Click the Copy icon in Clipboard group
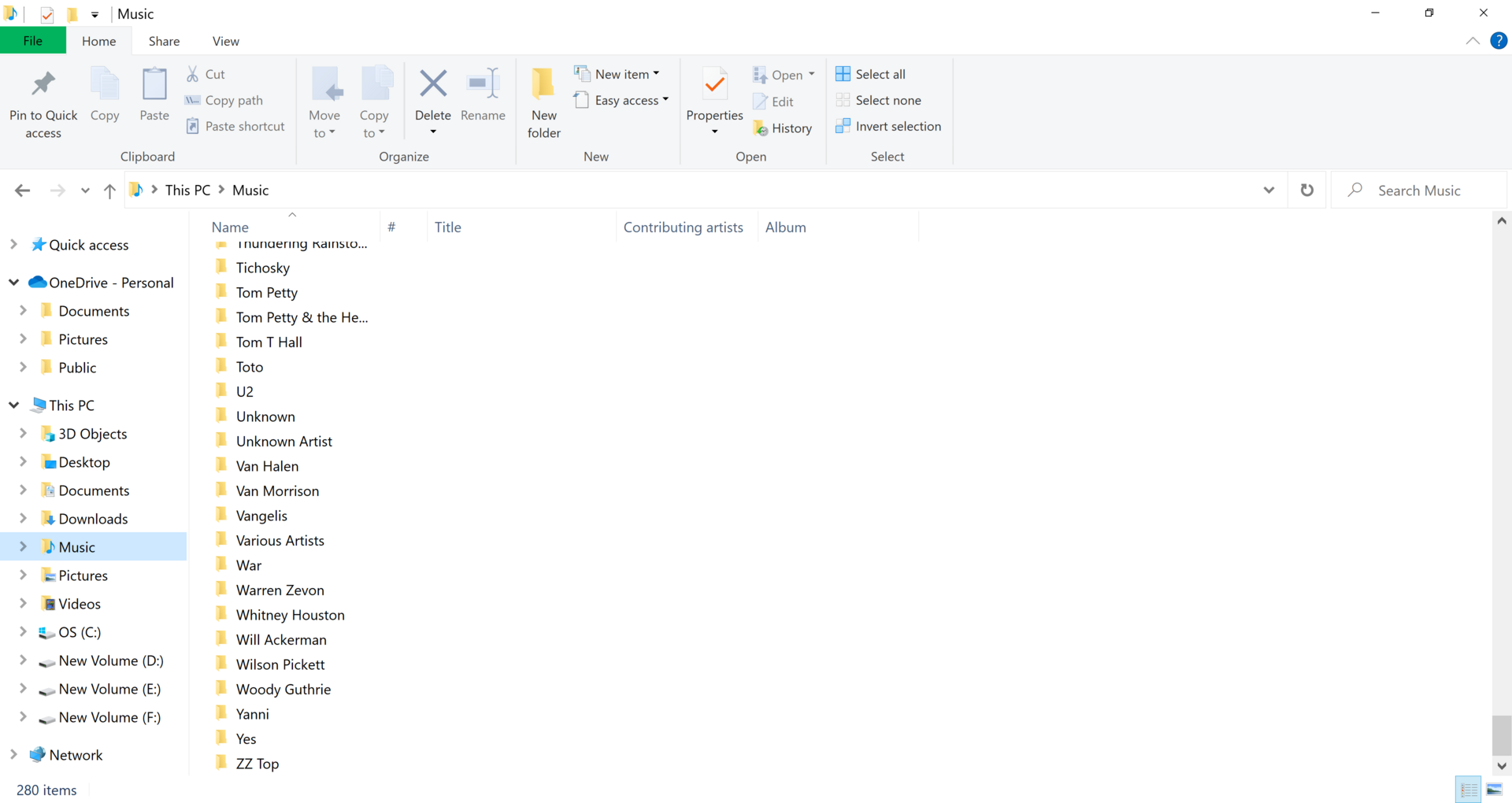 (x=105, y=84)
